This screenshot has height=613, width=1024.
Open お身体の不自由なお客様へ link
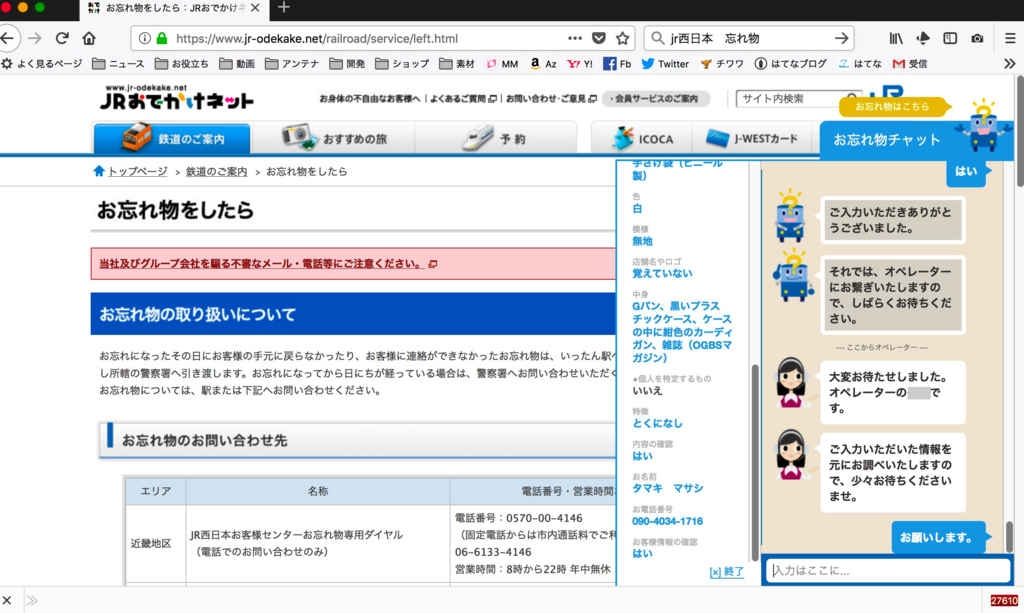pos(370,99)
